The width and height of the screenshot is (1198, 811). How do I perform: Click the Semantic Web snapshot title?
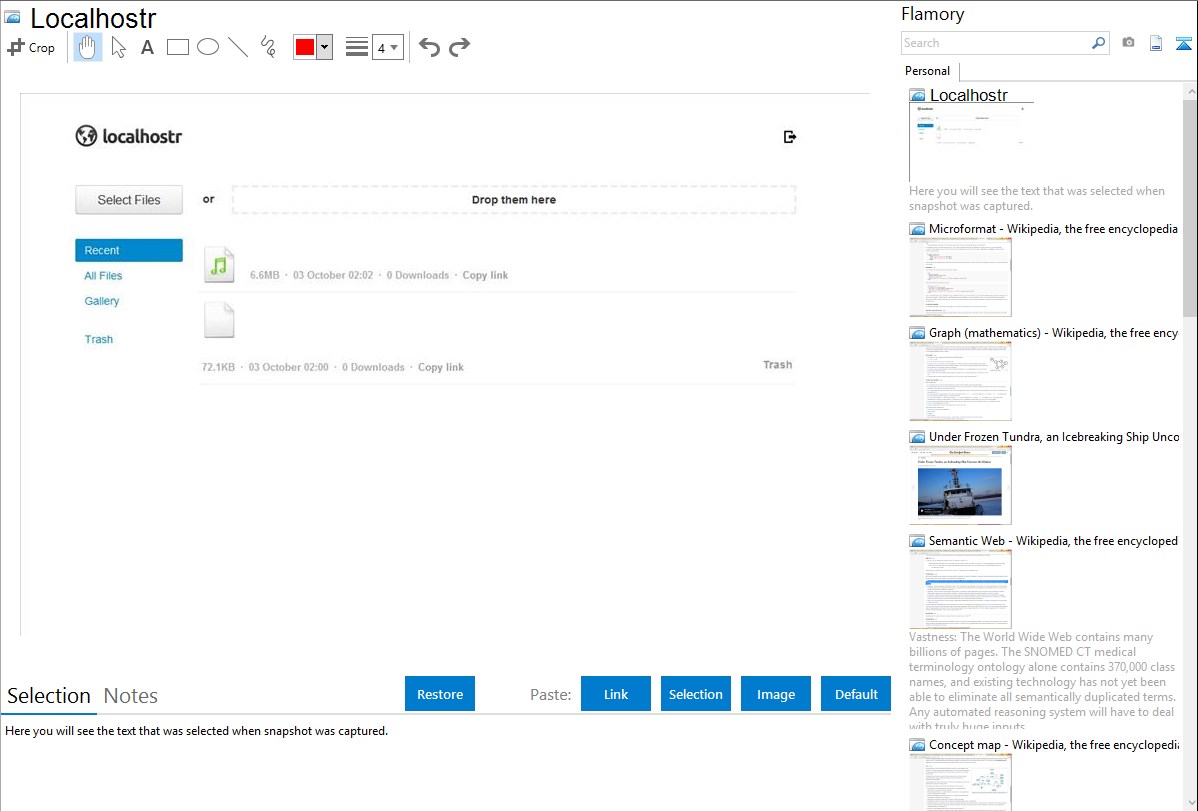[x=1054, y=540]
